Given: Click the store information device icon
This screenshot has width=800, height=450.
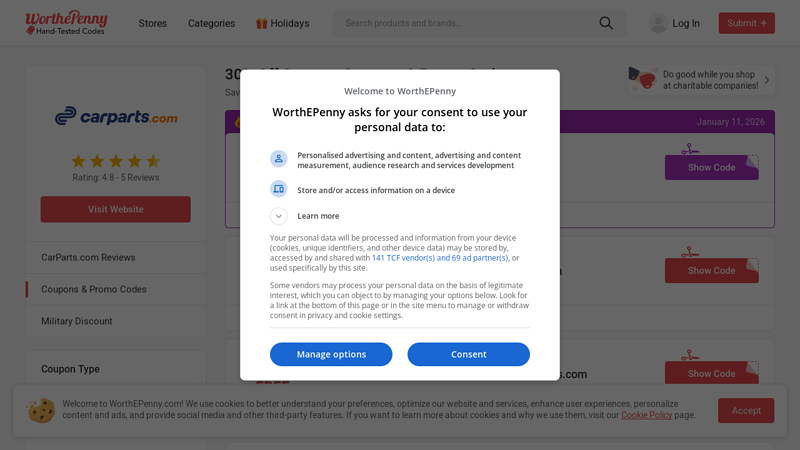Looking at the screenshot, I should [278, 189].
